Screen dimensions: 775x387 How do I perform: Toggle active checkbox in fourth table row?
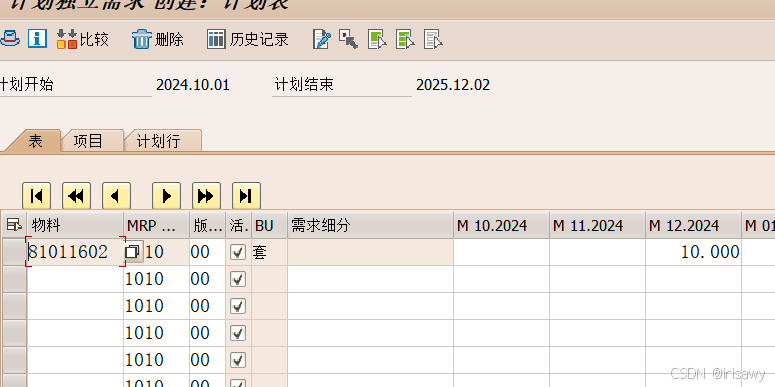(x=238, y=333)
